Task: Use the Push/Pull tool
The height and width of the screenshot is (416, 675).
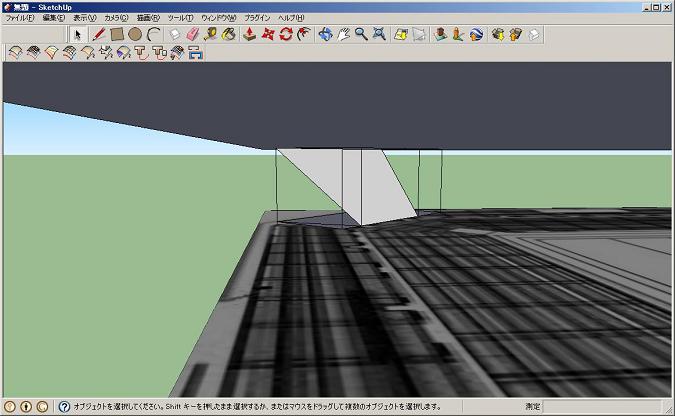Action: click(250, 35)
